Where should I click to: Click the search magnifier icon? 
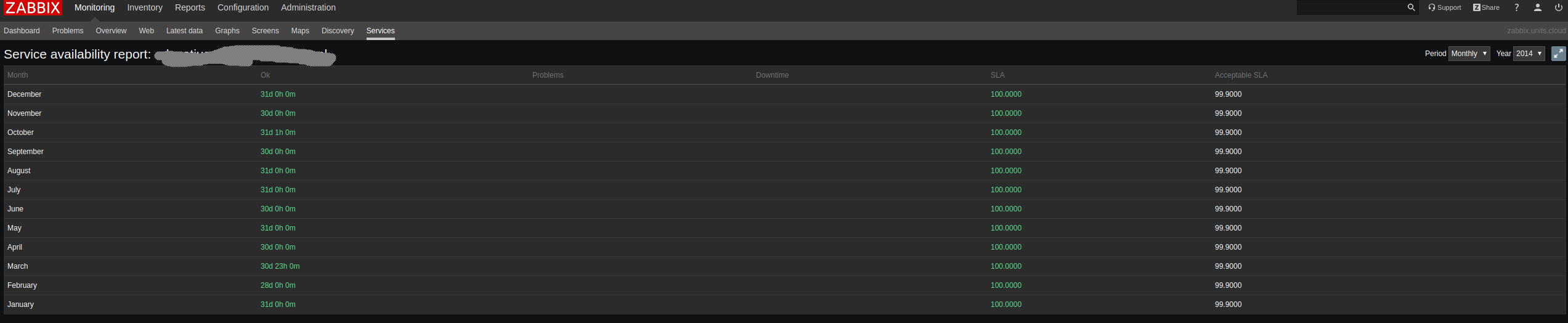tap(1411, 7)
